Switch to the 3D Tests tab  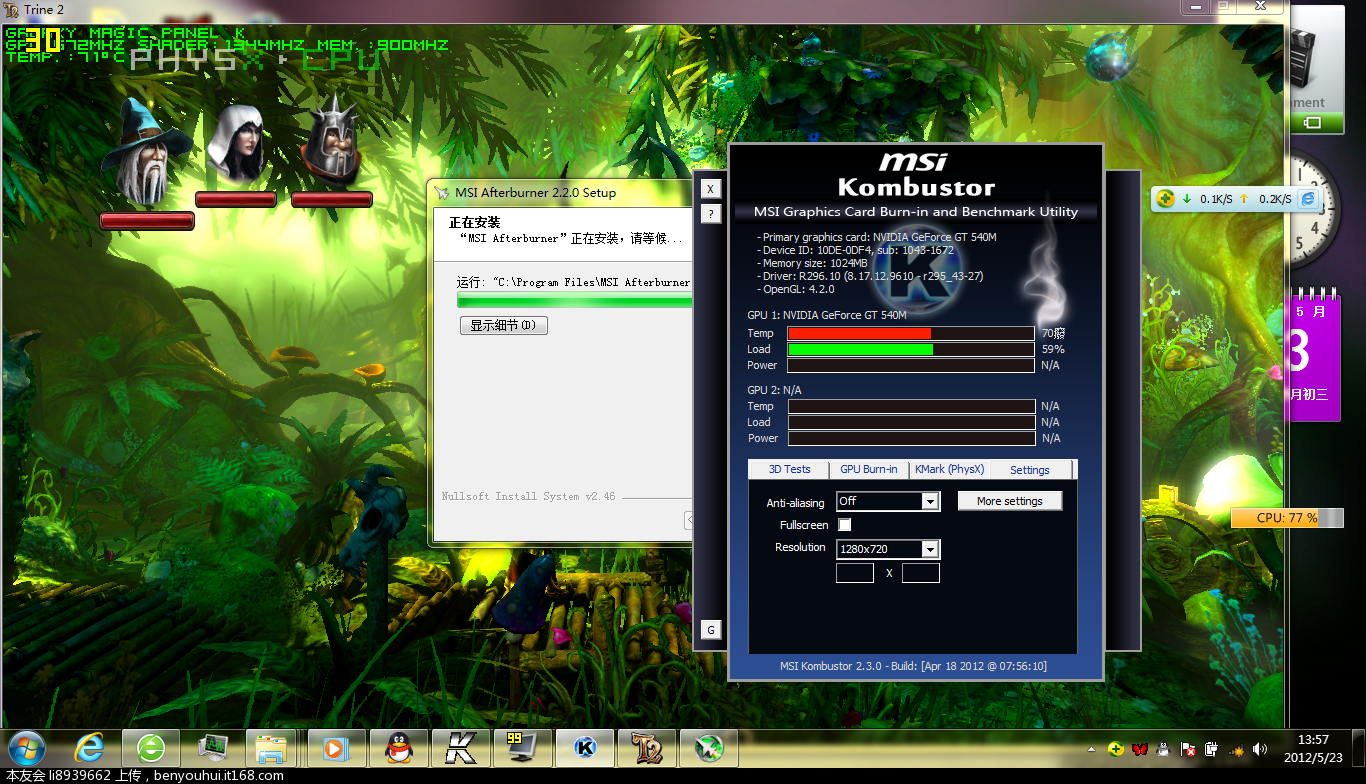point(789,469)
